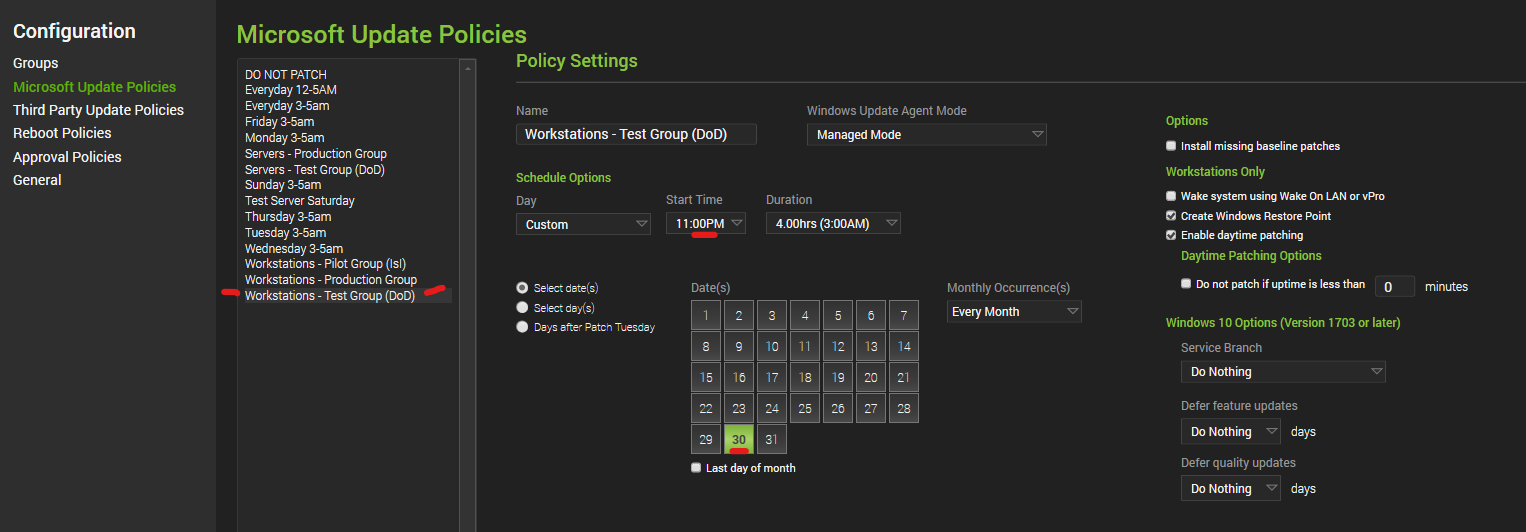Go to Third Party Update Policies

click(x=98, y=110)
